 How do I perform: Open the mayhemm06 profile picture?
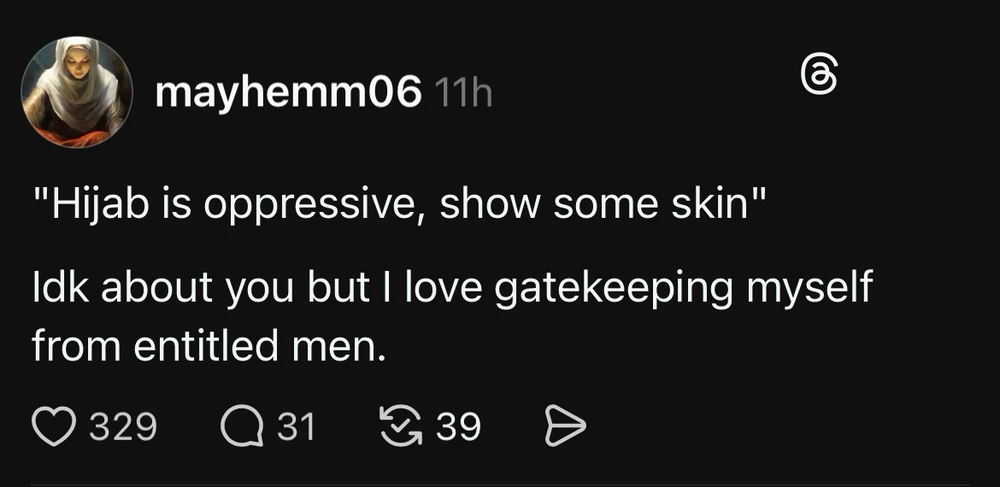point(77,94)
